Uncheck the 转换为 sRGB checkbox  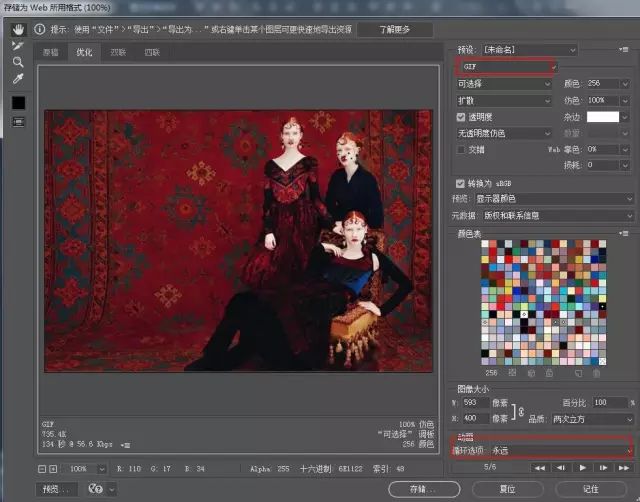460,183
